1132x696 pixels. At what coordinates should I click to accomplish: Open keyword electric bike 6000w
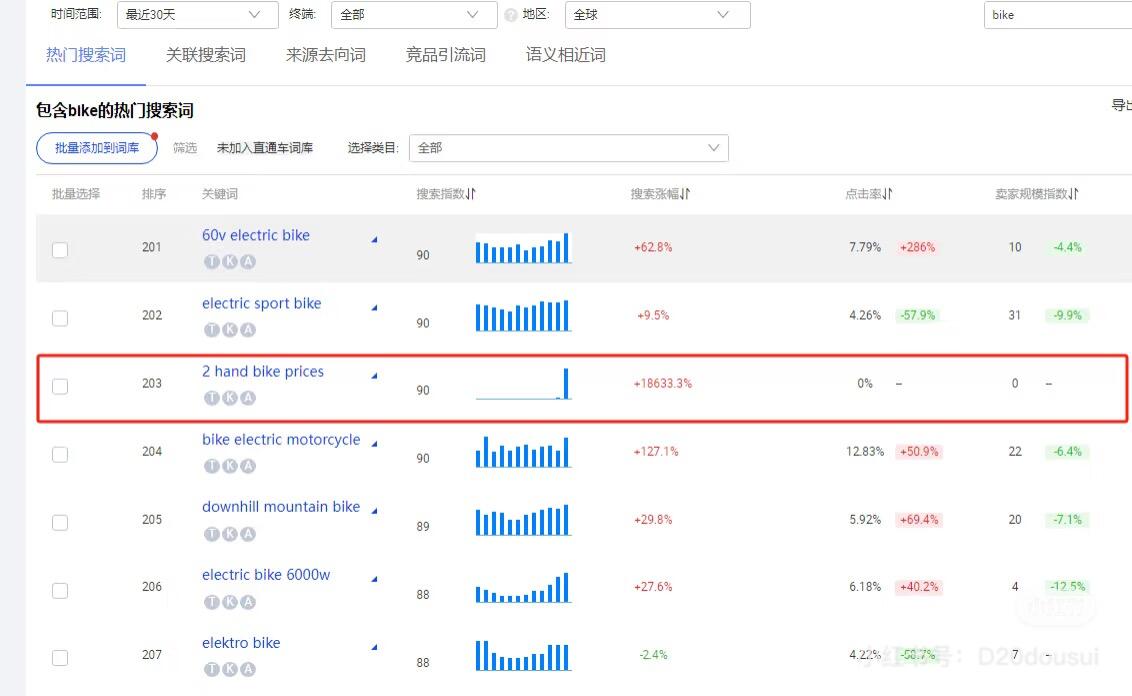(266, 575)
